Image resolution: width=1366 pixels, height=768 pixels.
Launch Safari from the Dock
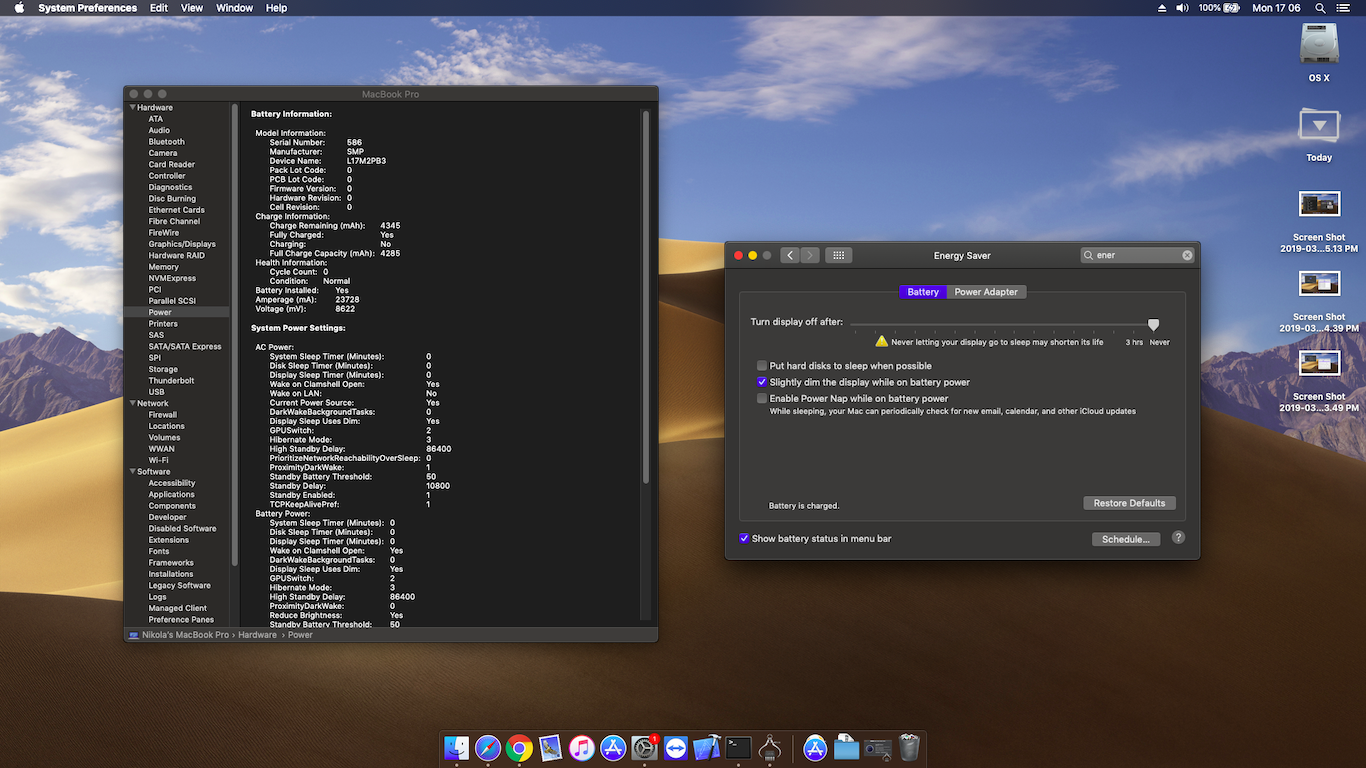(x=488, y=748)
